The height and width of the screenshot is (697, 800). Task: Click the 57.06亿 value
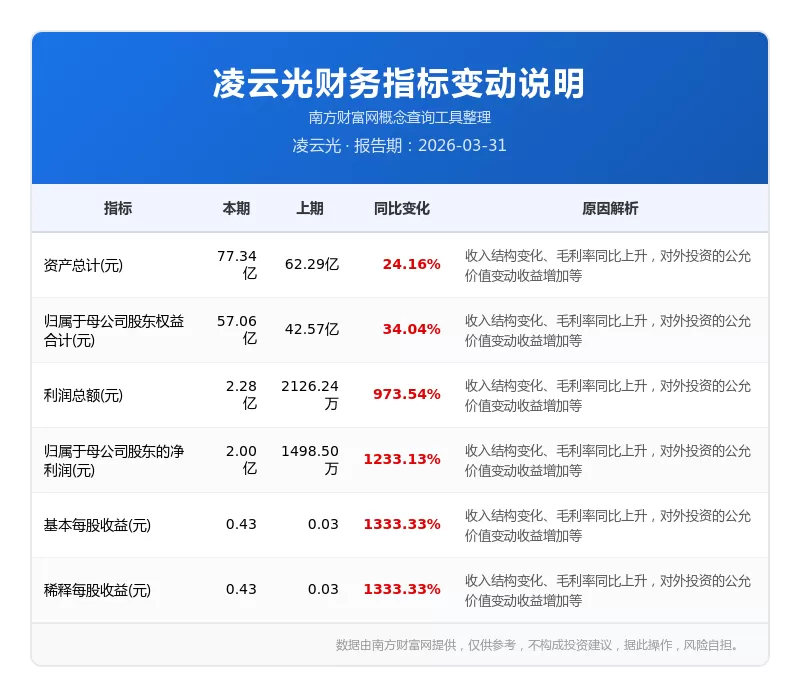(x=237, y=330)
